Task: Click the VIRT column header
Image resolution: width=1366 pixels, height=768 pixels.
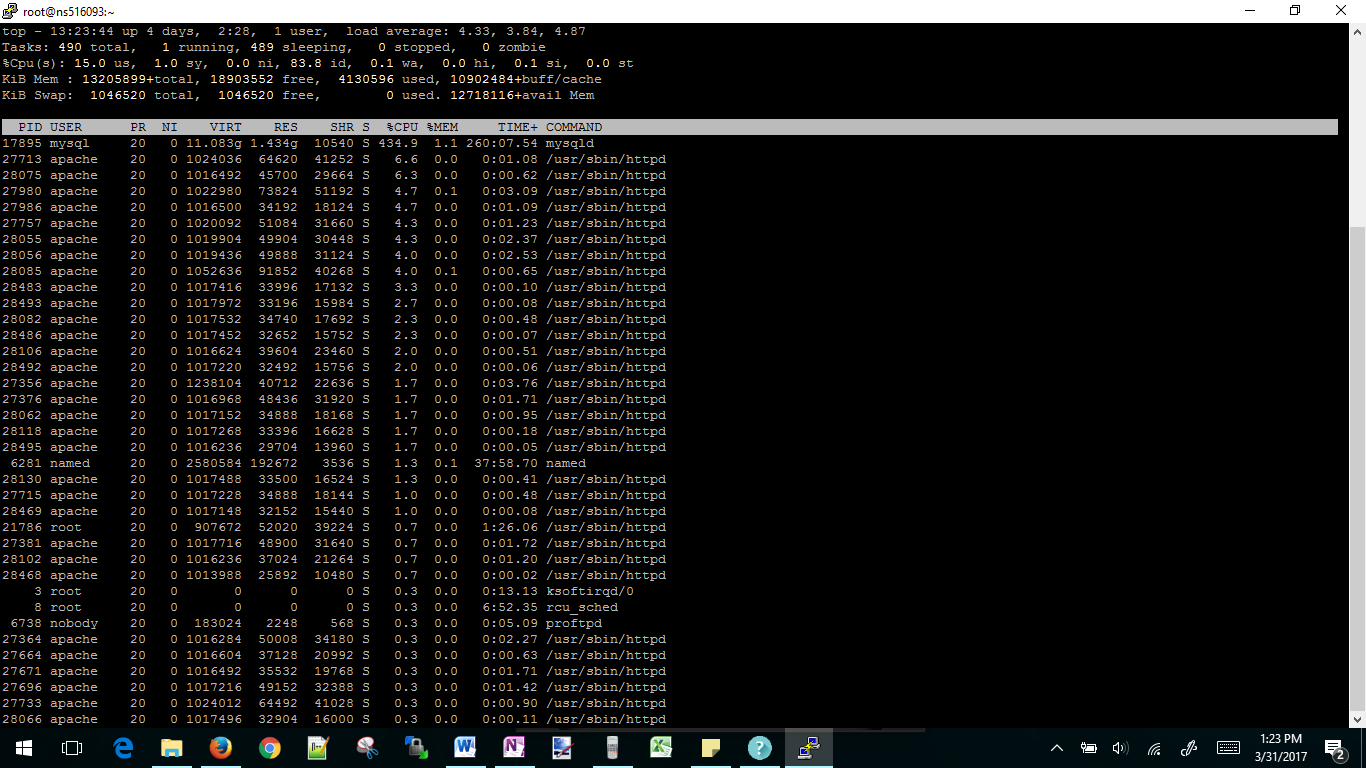Action: 226,127
